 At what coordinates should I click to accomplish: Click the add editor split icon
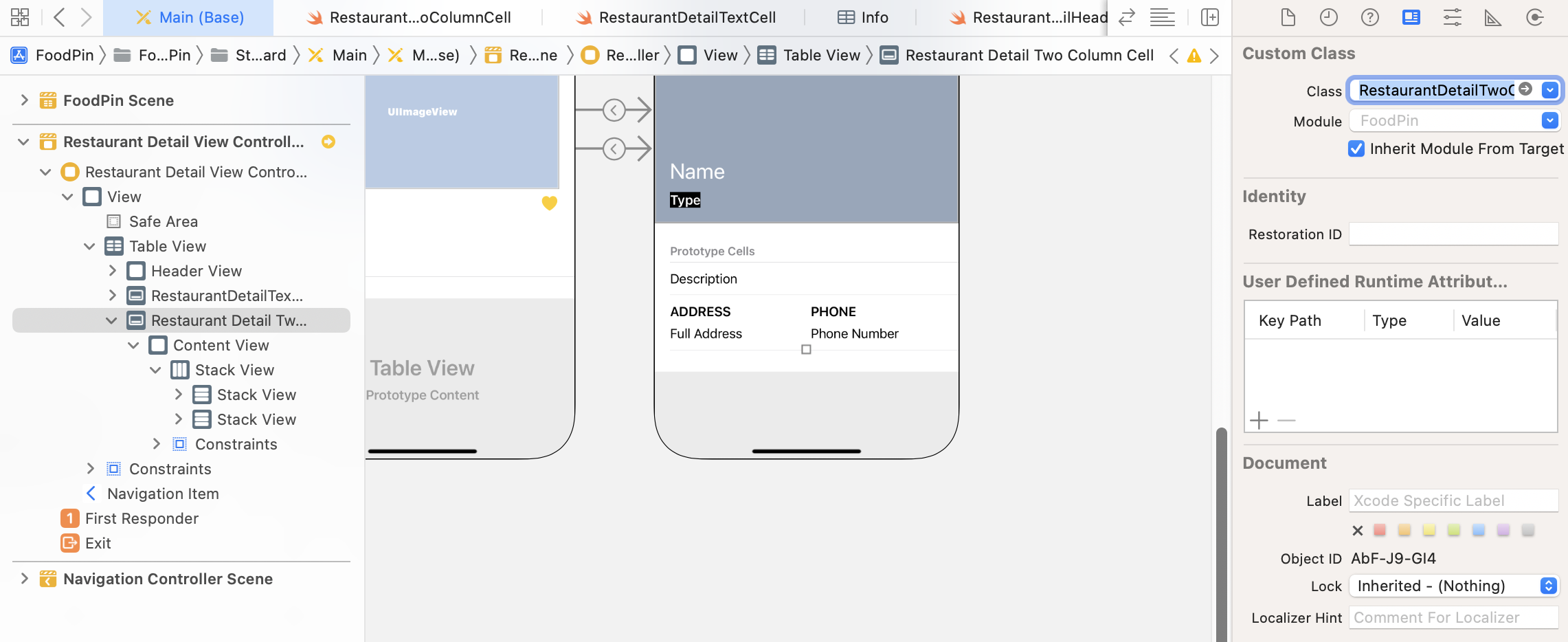(x=1209, y=17)
